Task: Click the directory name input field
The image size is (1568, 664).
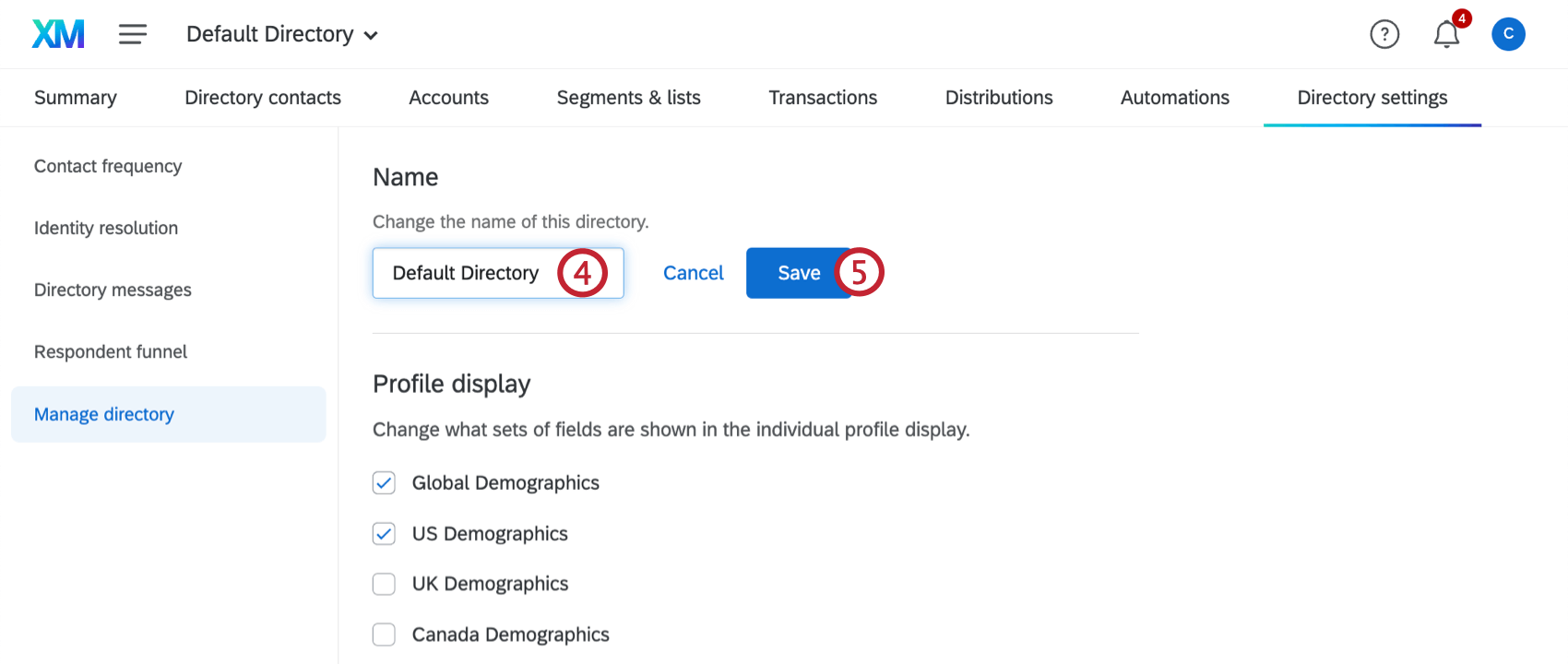Action: [x=466, y=273]
